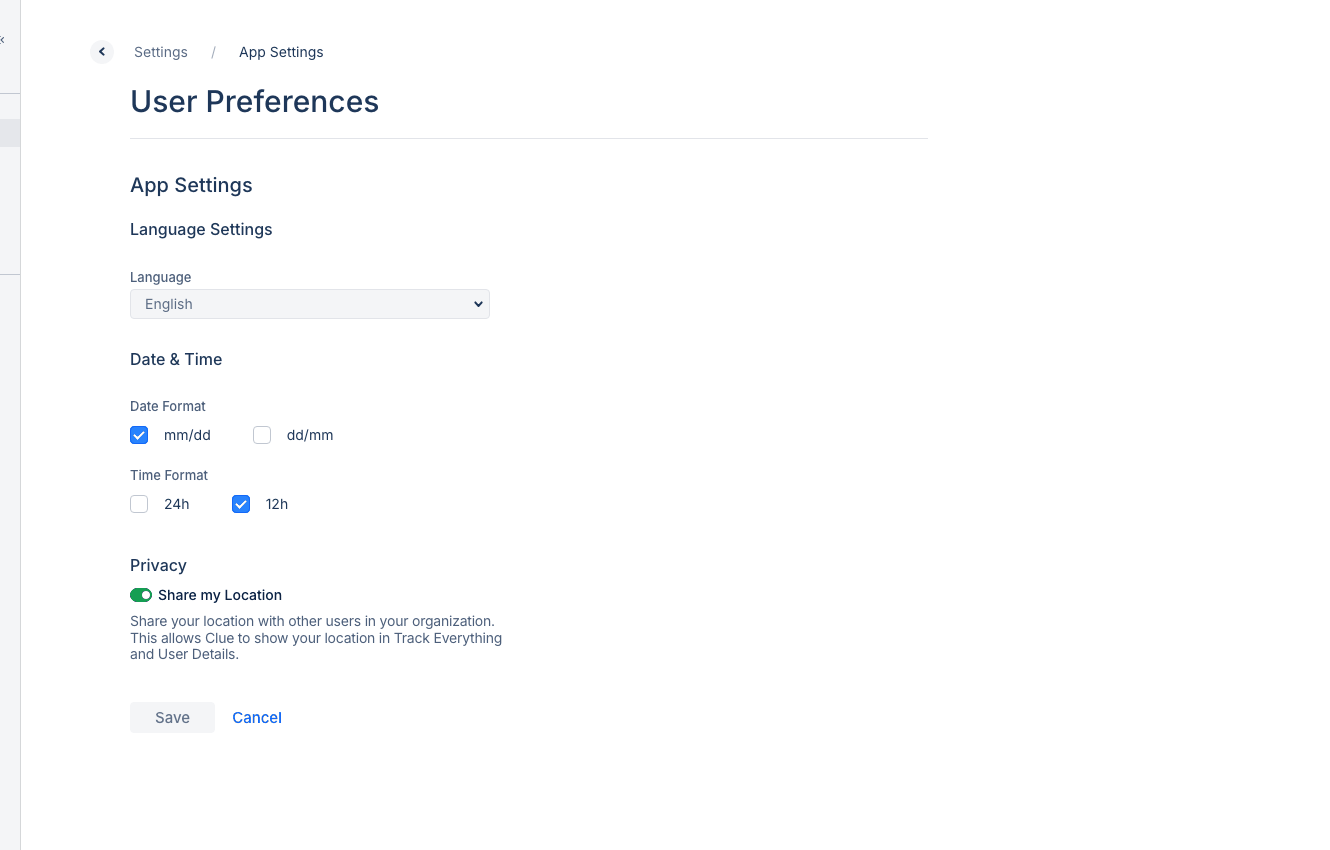1330x850 pixels.
Task: Click the User Preferences page title
Action: click(254, 101)
